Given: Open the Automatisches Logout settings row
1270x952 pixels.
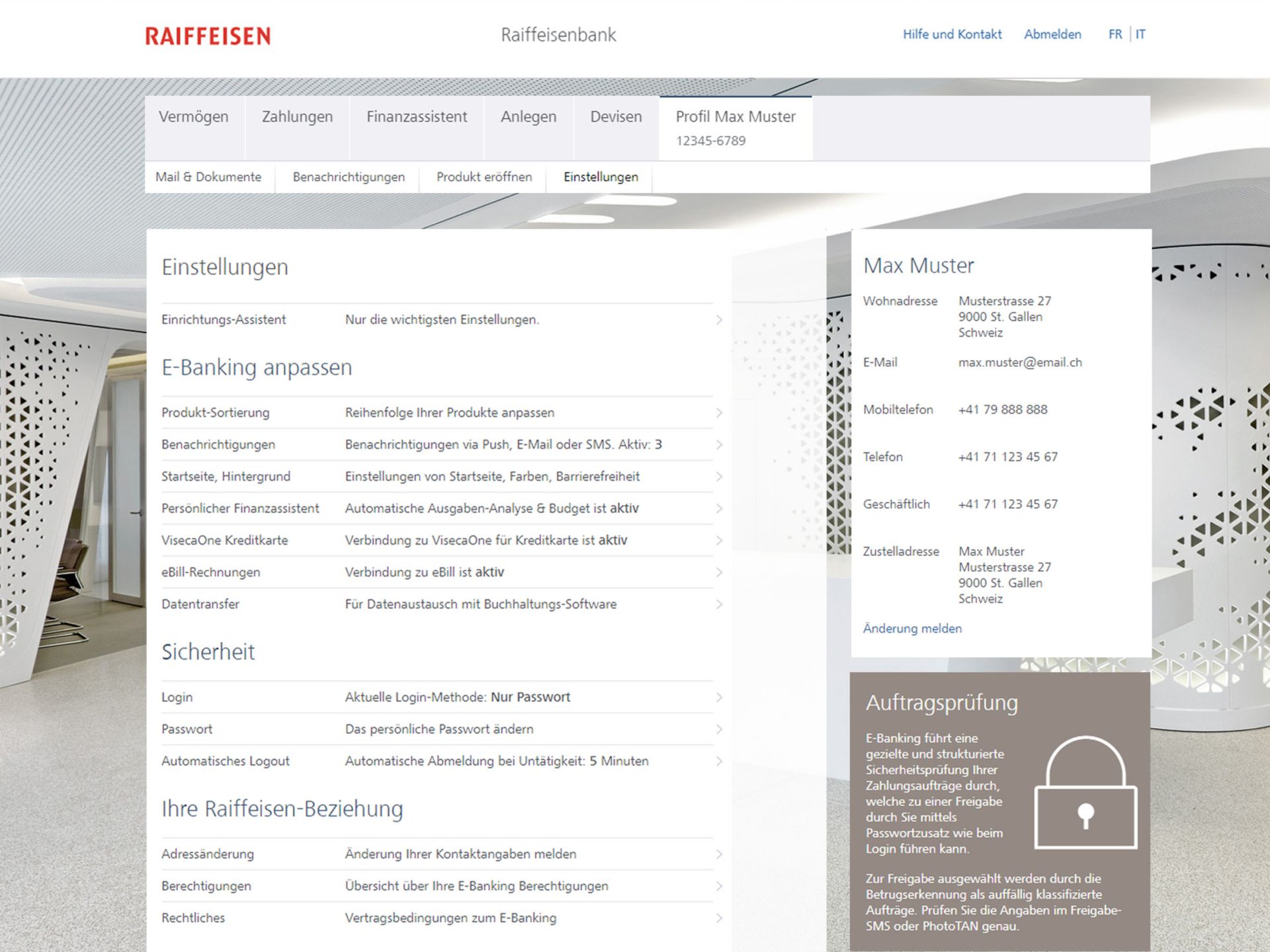Looking at the screenshot, I should (x=719, y=761).
